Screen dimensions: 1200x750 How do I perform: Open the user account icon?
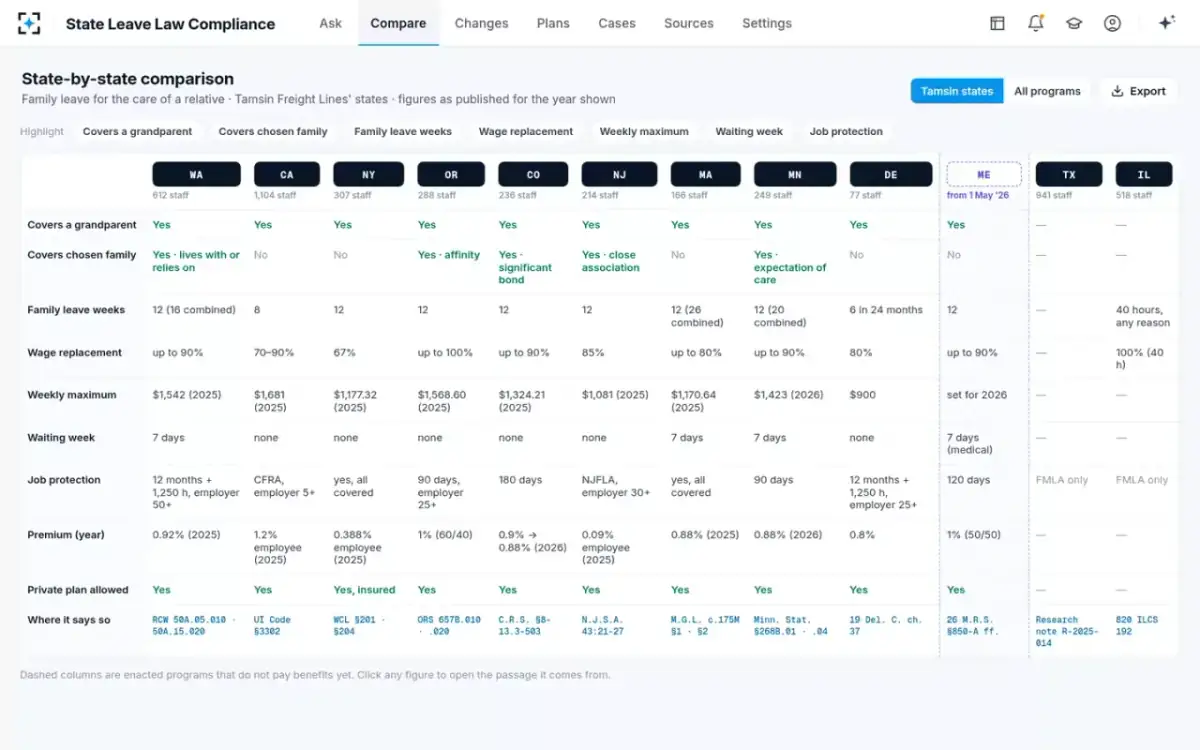click(x=1112, y=23)
